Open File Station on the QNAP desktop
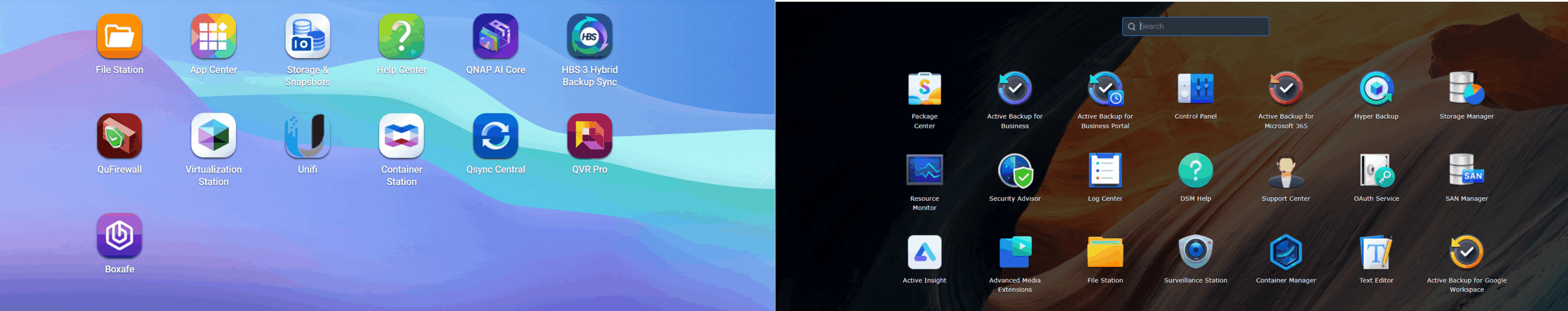 119,36
